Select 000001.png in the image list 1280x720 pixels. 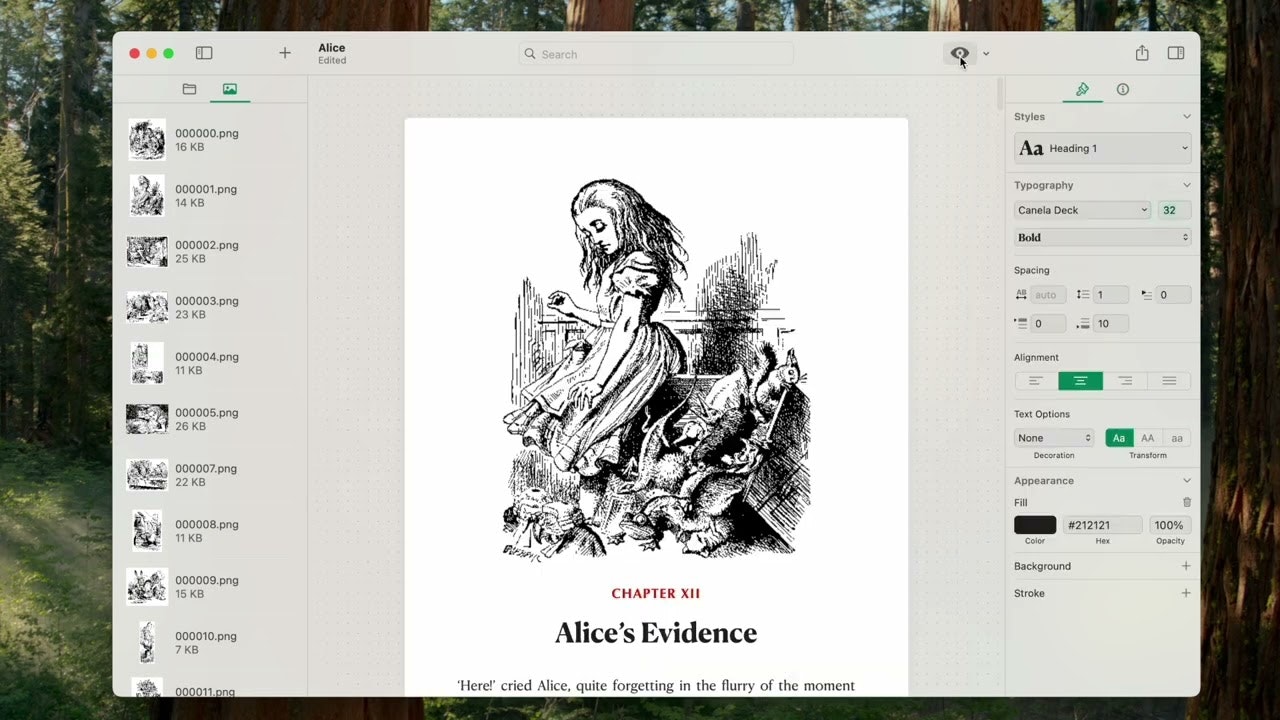(210, 196)
